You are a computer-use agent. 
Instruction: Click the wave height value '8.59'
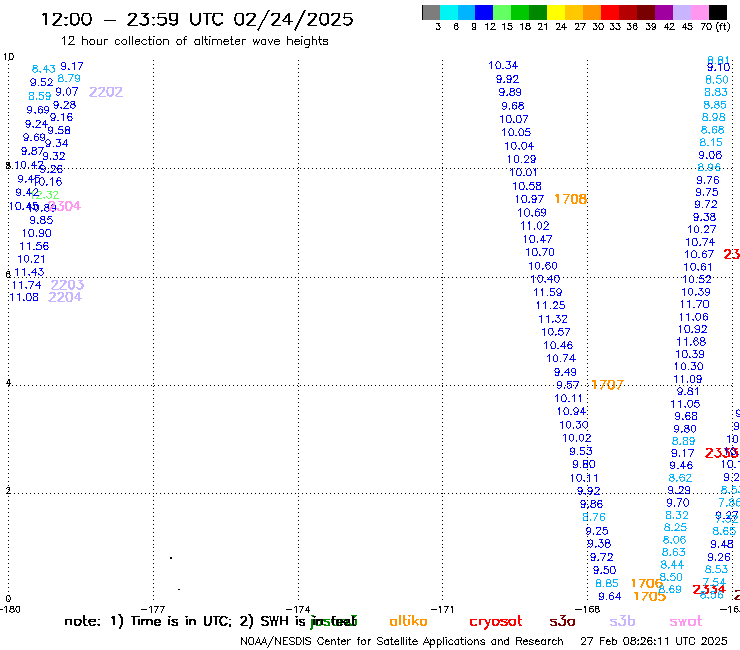[40, 96]
